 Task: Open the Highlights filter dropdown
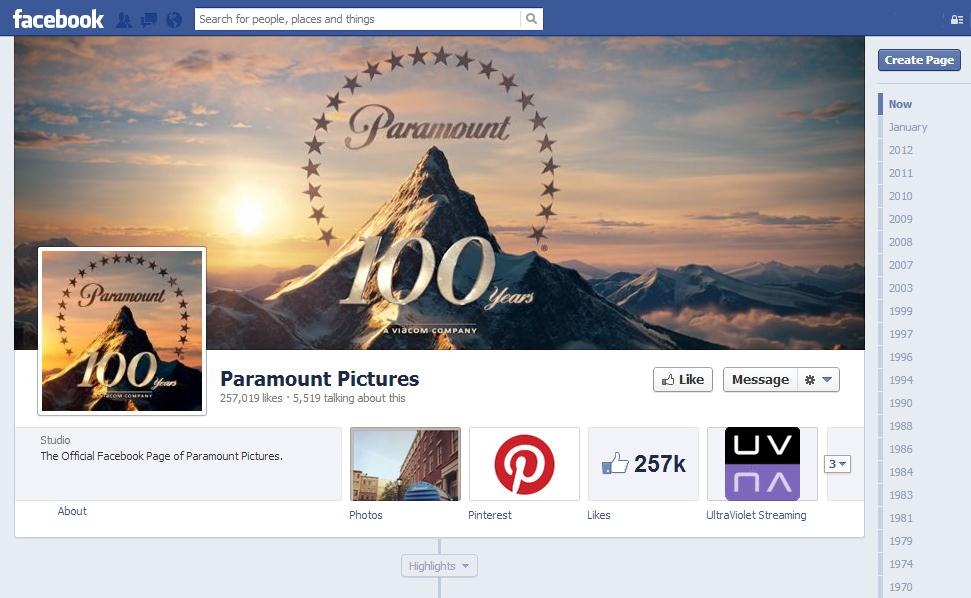coord(439,566)
